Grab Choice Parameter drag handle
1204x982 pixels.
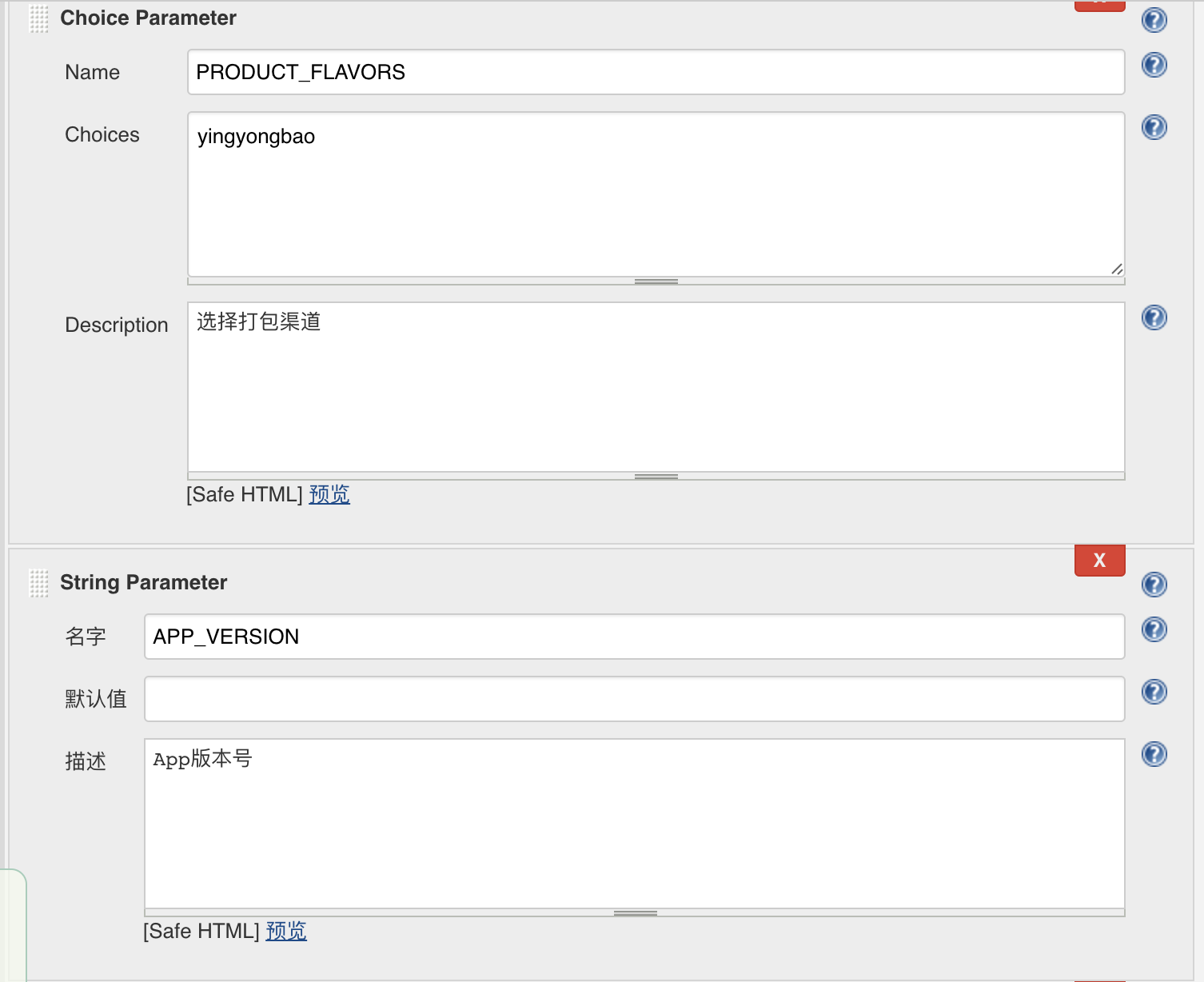click(x=38, y=19)
